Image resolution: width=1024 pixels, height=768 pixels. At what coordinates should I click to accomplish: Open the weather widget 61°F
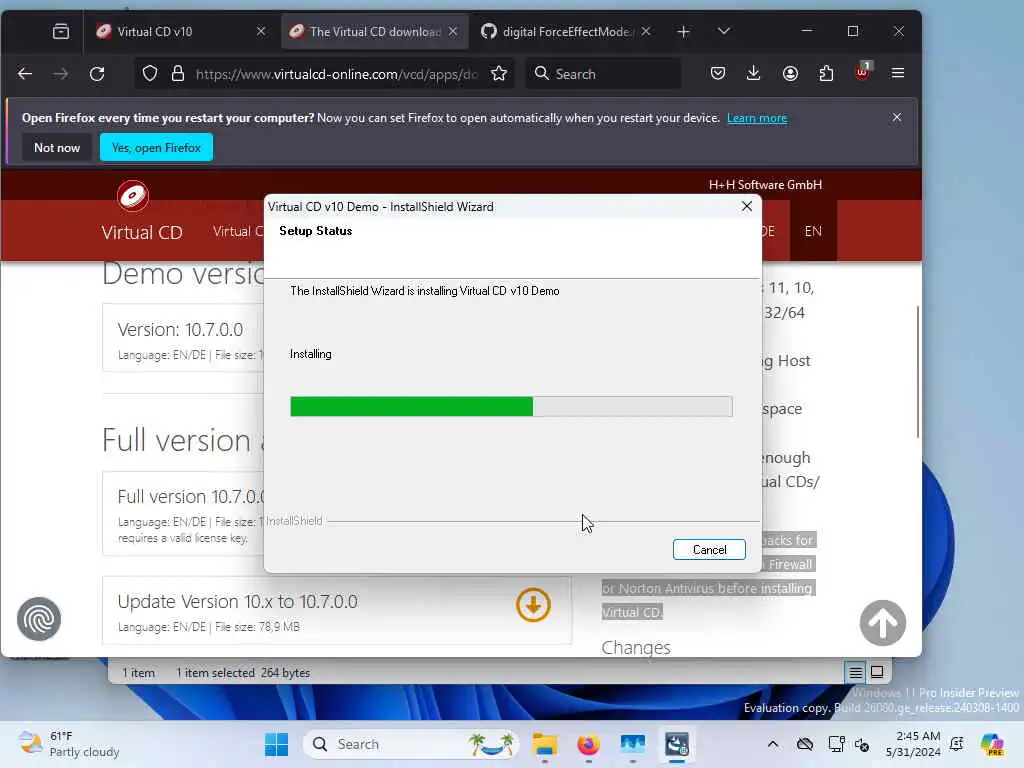point(69,744)
